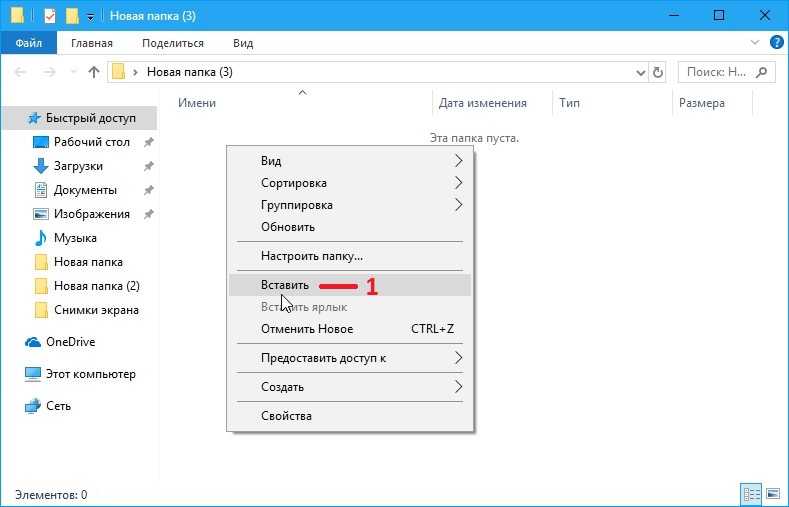Click the Сеть network icon

pyautogui.click(x=33, y=406)
